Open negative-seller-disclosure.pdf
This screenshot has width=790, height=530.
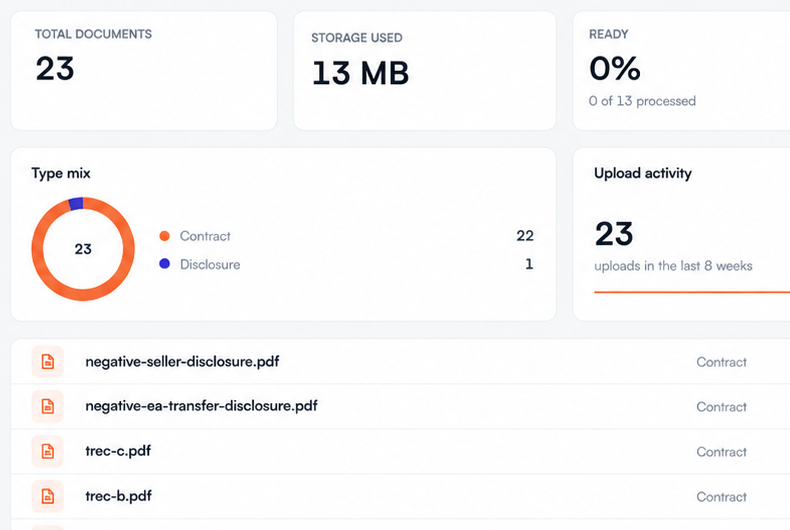(182, 362)
